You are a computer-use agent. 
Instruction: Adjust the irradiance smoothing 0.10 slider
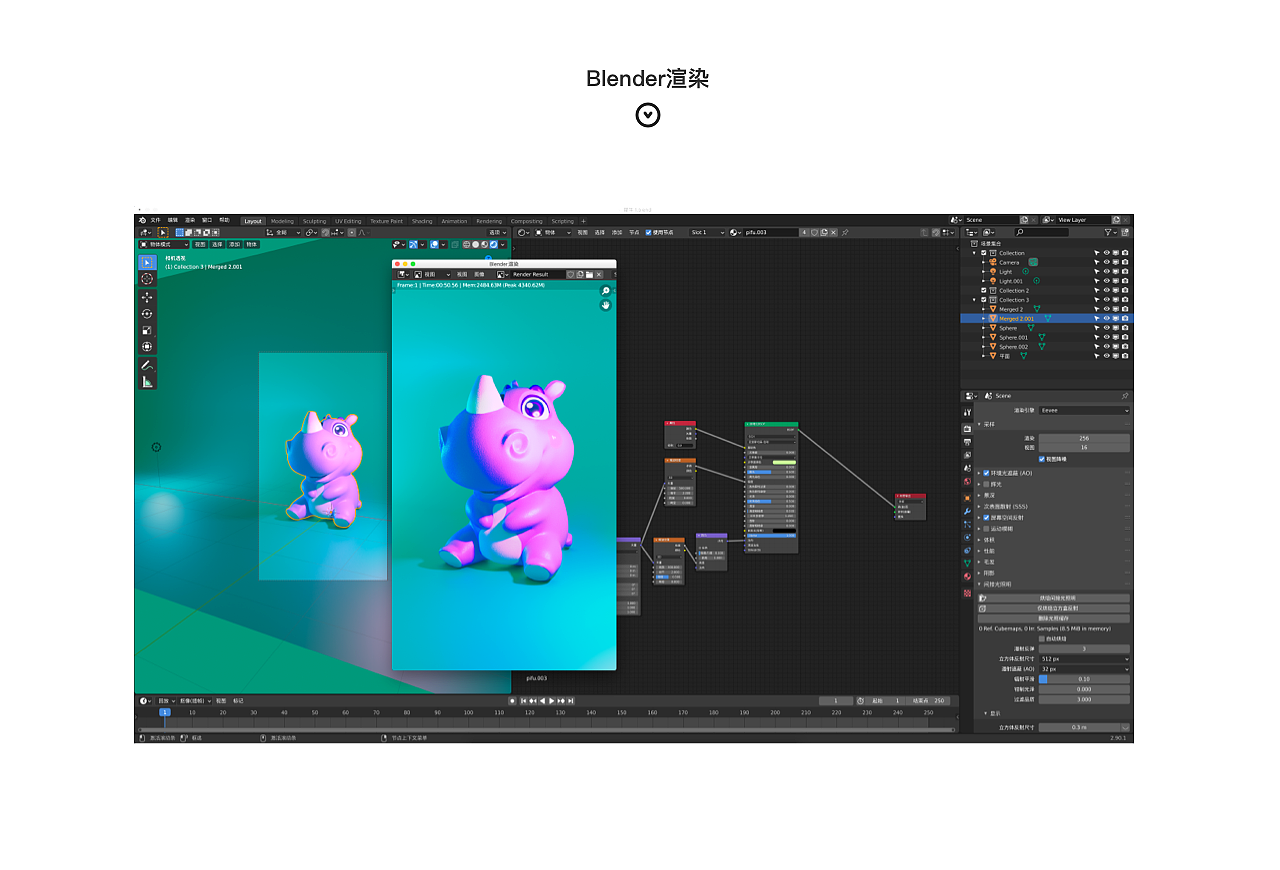[1084, 679]
